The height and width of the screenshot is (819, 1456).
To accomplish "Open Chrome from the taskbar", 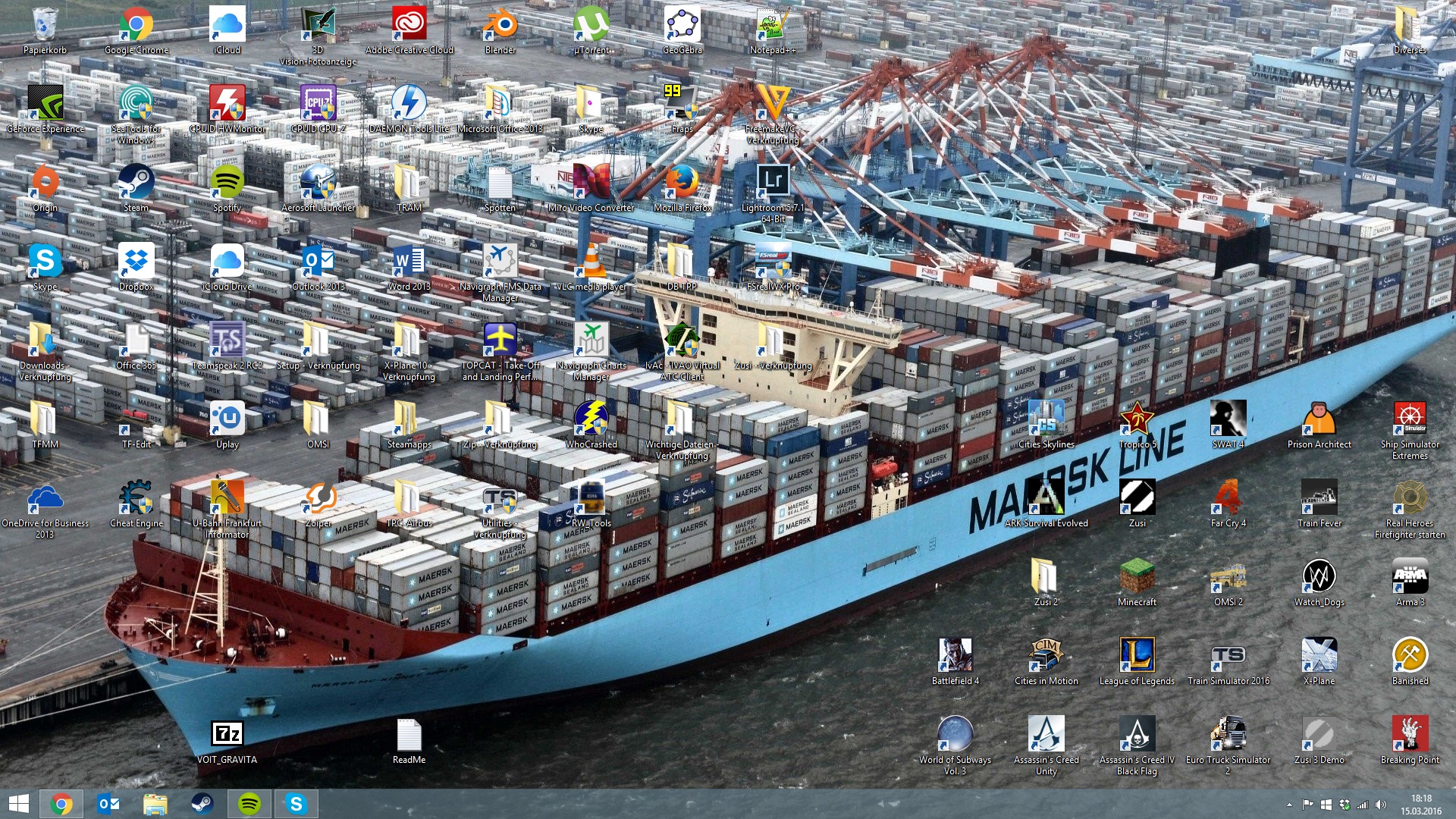I will click(61, 804).
